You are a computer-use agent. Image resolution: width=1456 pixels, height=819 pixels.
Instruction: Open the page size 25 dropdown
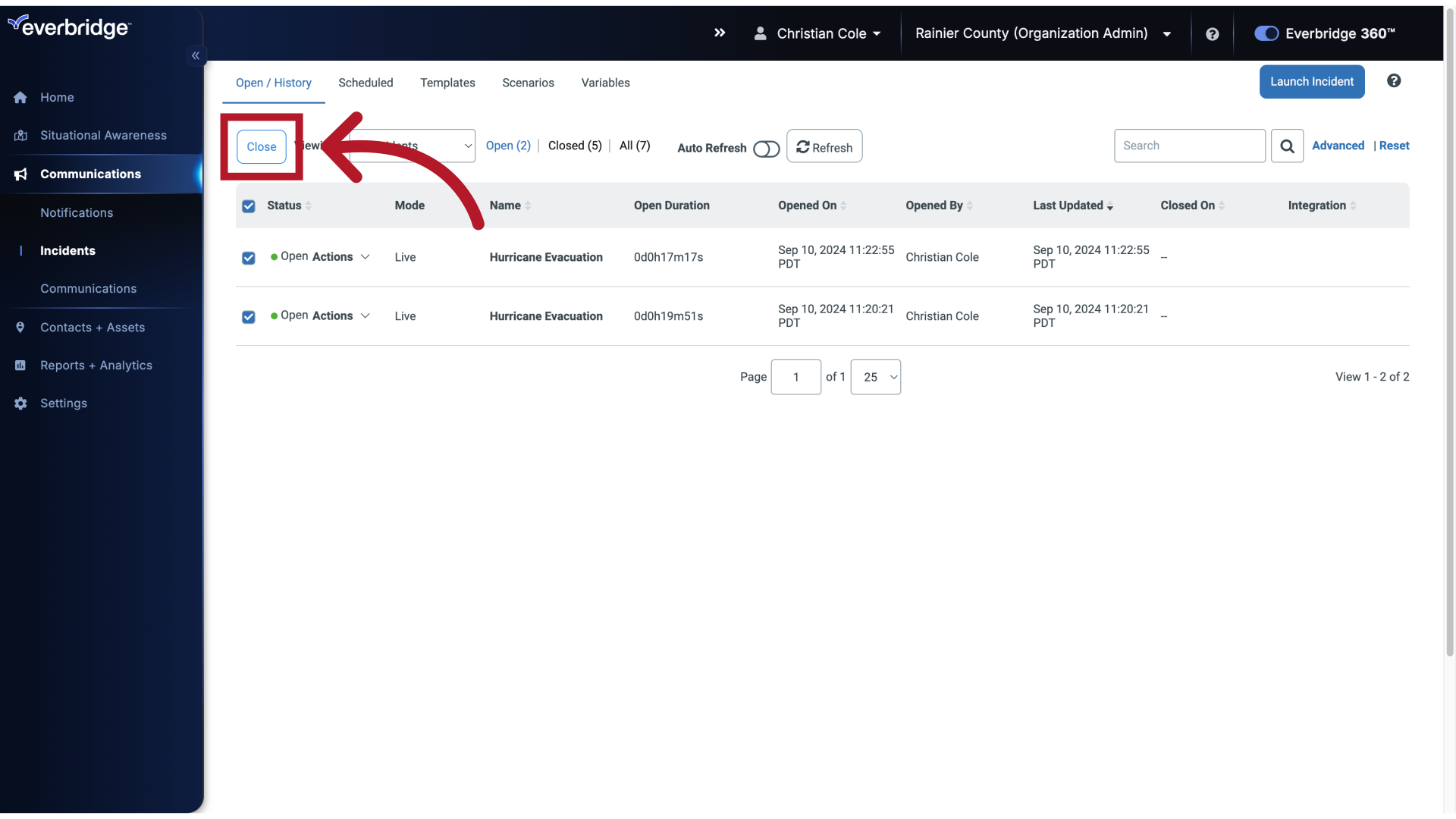click(875, 376)
